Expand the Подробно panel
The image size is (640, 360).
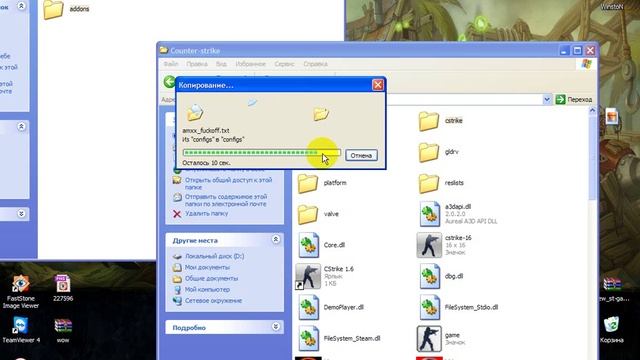tap(276, 327)
